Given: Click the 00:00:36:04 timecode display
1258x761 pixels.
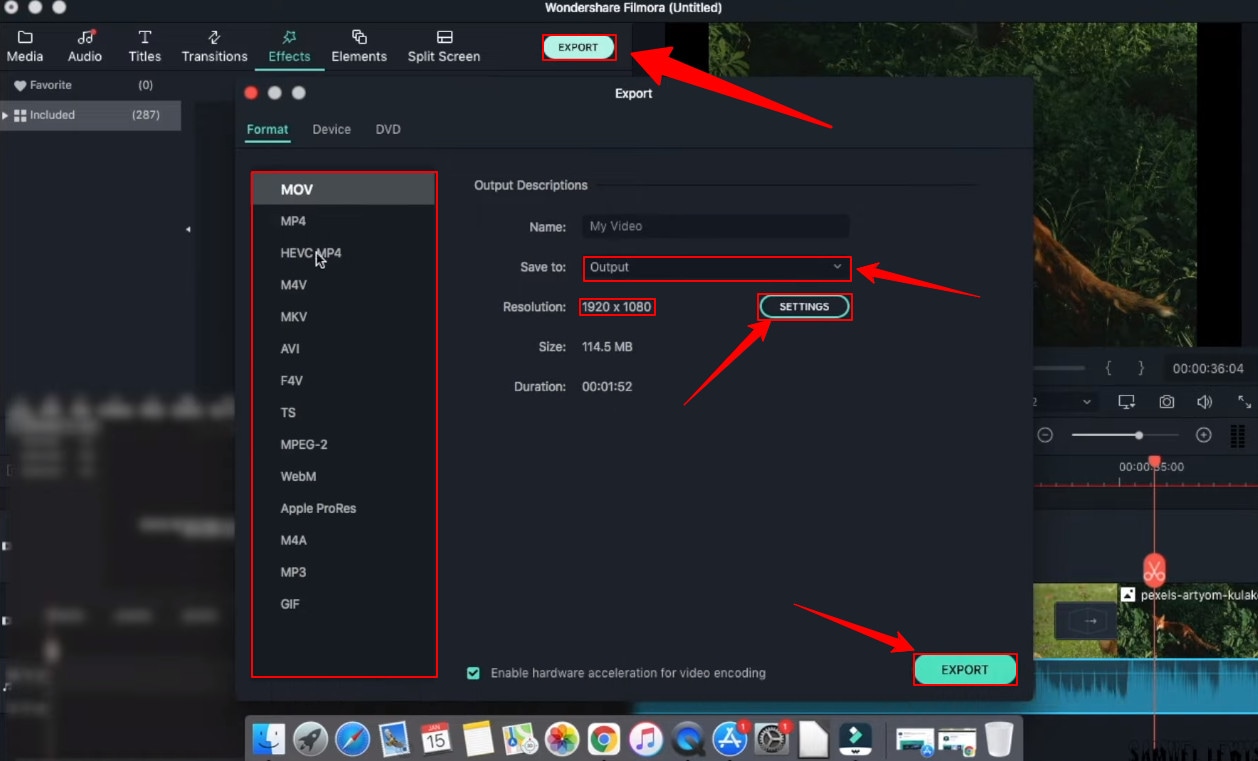Looking at the screenshot, I should click(1208, 369).
